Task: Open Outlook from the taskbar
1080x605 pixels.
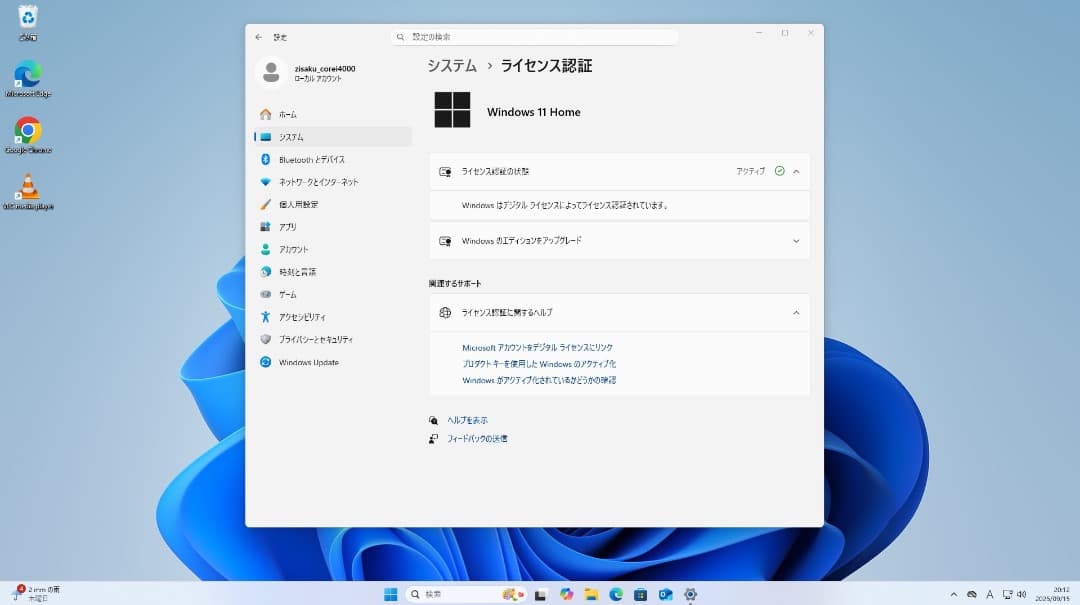Action: [x=665, y=595]
